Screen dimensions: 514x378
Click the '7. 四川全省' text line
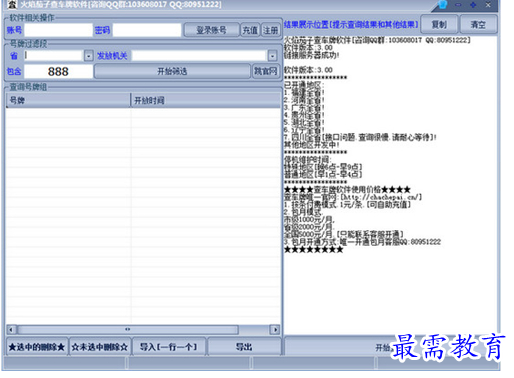coord(360,137)
